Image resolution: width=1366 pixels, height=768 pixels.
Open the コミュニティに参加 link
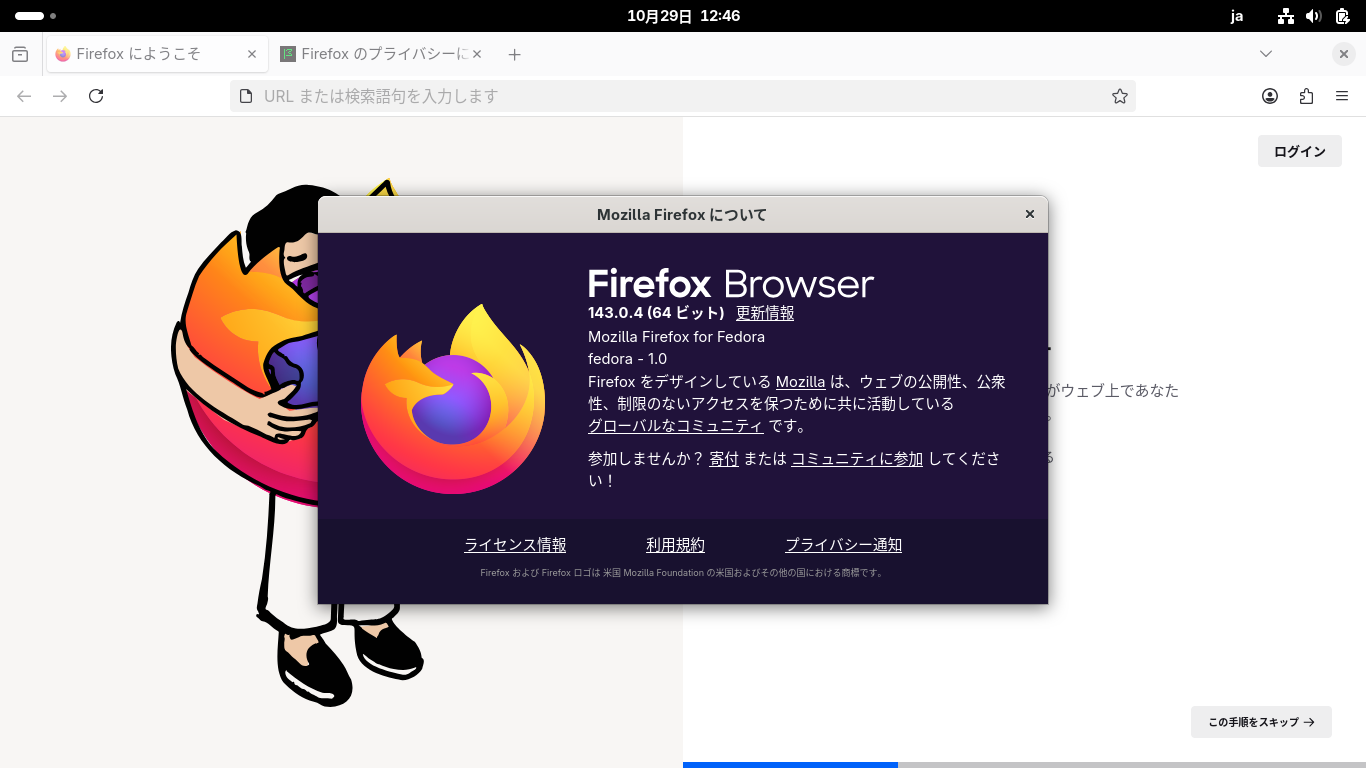click(x=857, y=459)
